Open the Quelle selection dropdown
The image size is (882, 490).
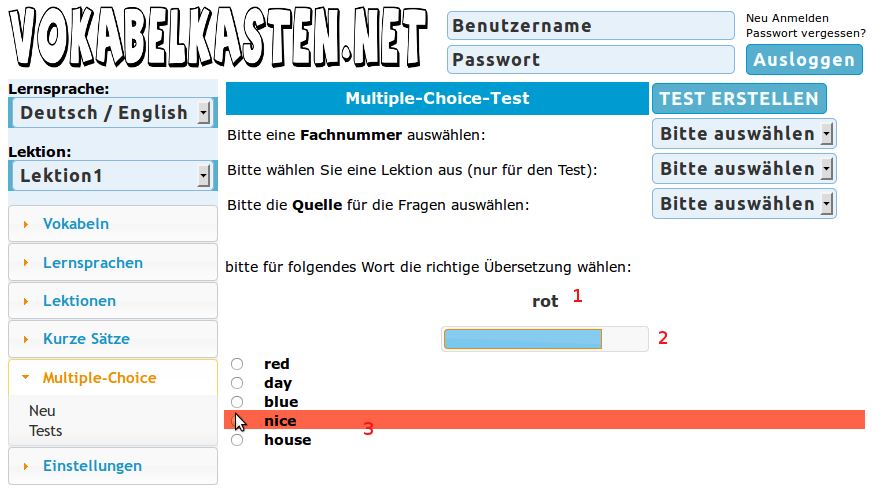pyautogui.click(x=744, y=204)
